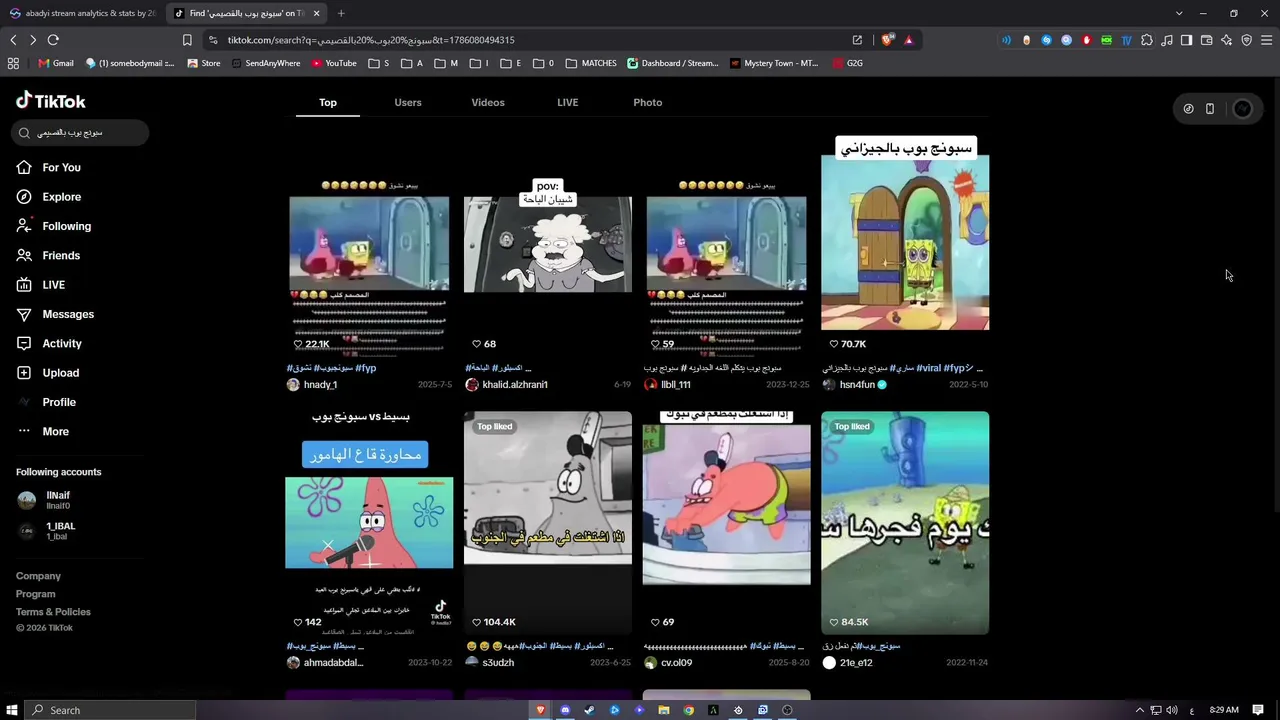This screenshot has width=1280, height=720.
Task: Open the Windows Start menu
Action: 12,710
